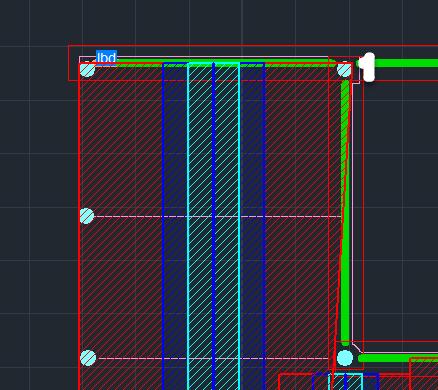Click the dark blue band right of cyan rectangle
438x390 pixels.
tap(253, 226)
